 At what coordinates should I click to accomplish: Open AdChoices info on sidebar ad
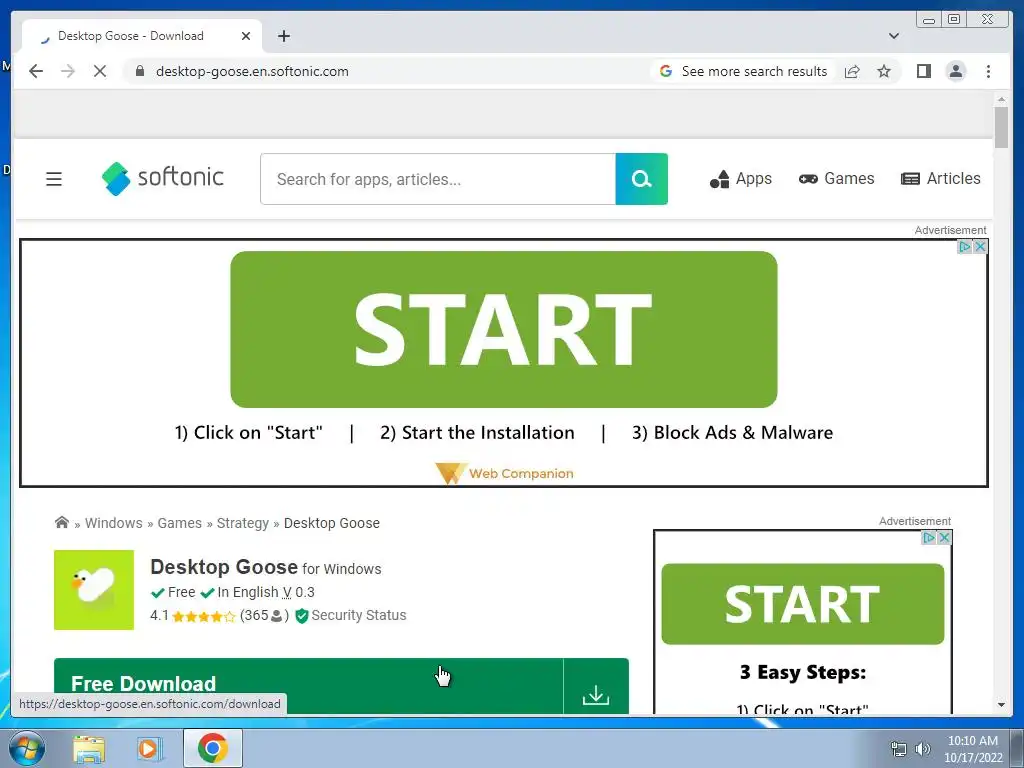click(929, 537)
